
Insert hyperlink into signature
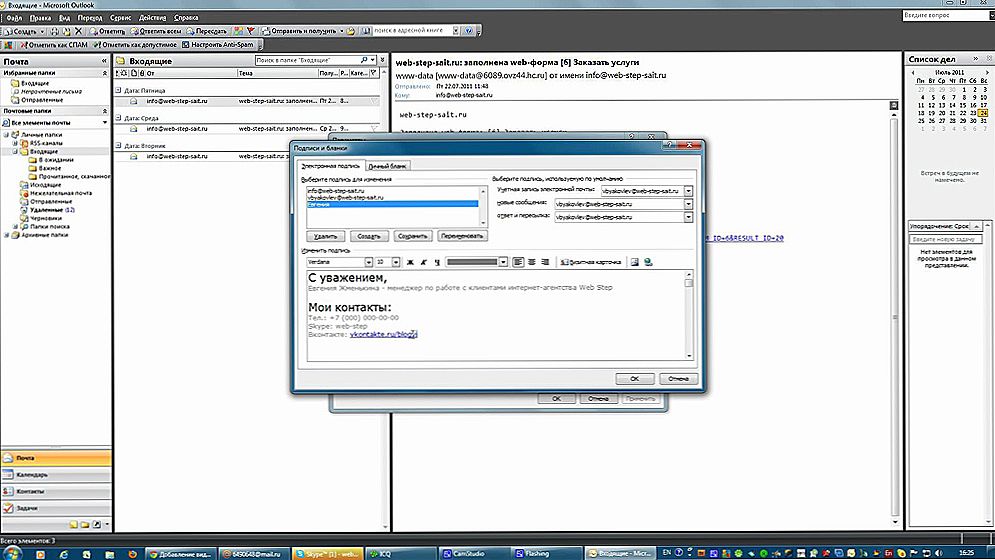[648, 262]
